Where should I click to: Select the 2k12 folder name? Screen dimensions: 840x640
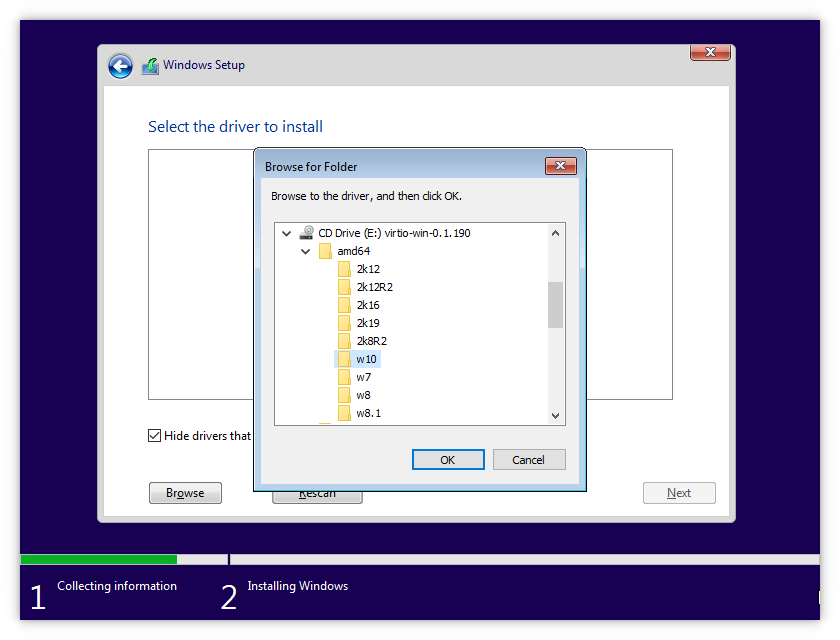point(368,269)
